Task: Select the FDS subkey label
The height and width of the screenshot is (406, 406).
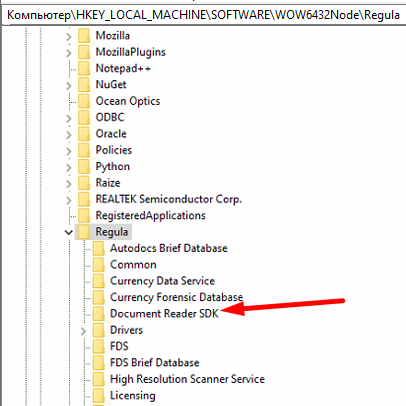Action: 119,346
